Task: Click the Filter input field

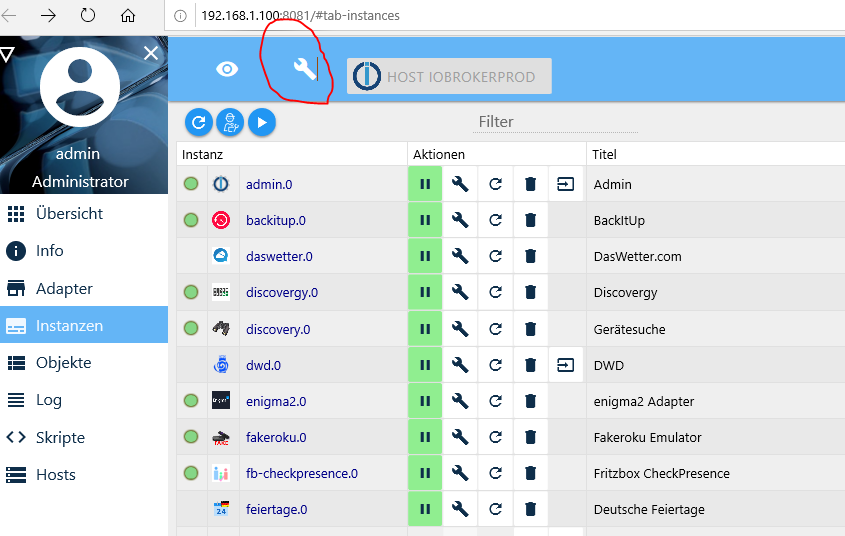Action: pos(555,122)
